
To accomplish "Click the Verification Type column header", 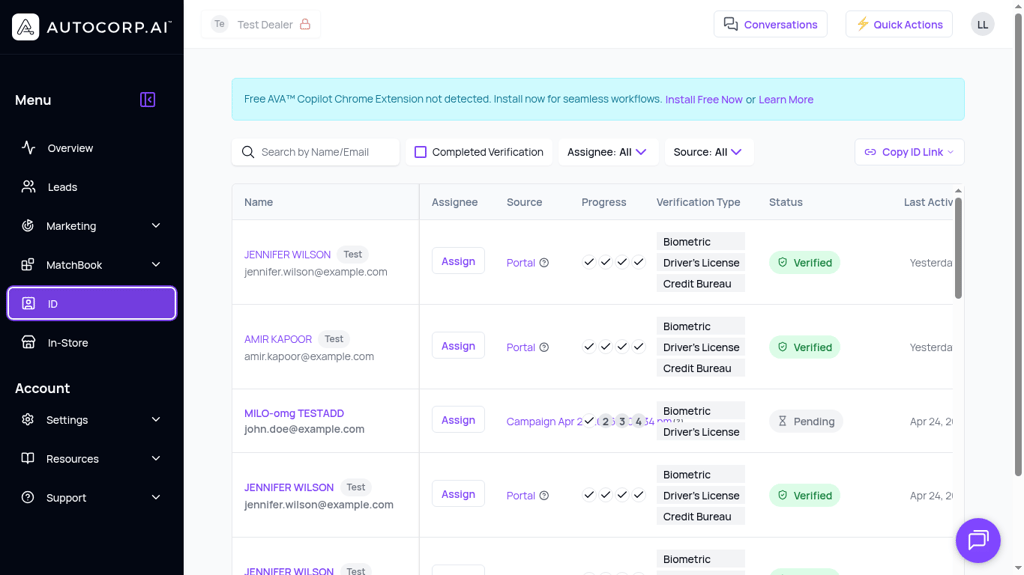I will 698,202.
